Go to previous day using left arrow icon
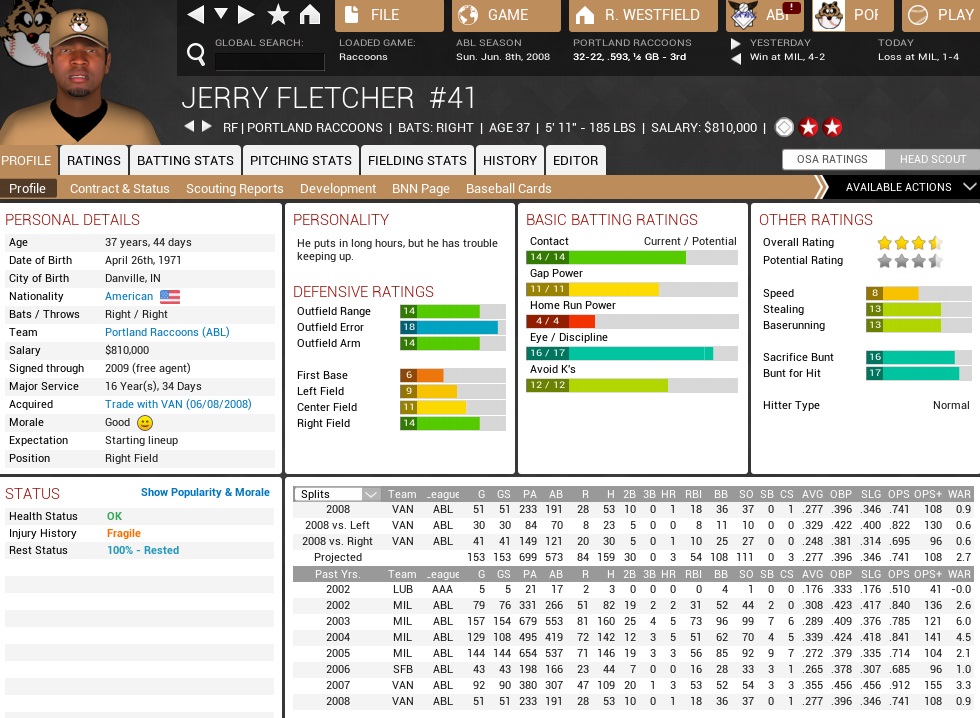 pyautogui.click(x=736, y=58)
